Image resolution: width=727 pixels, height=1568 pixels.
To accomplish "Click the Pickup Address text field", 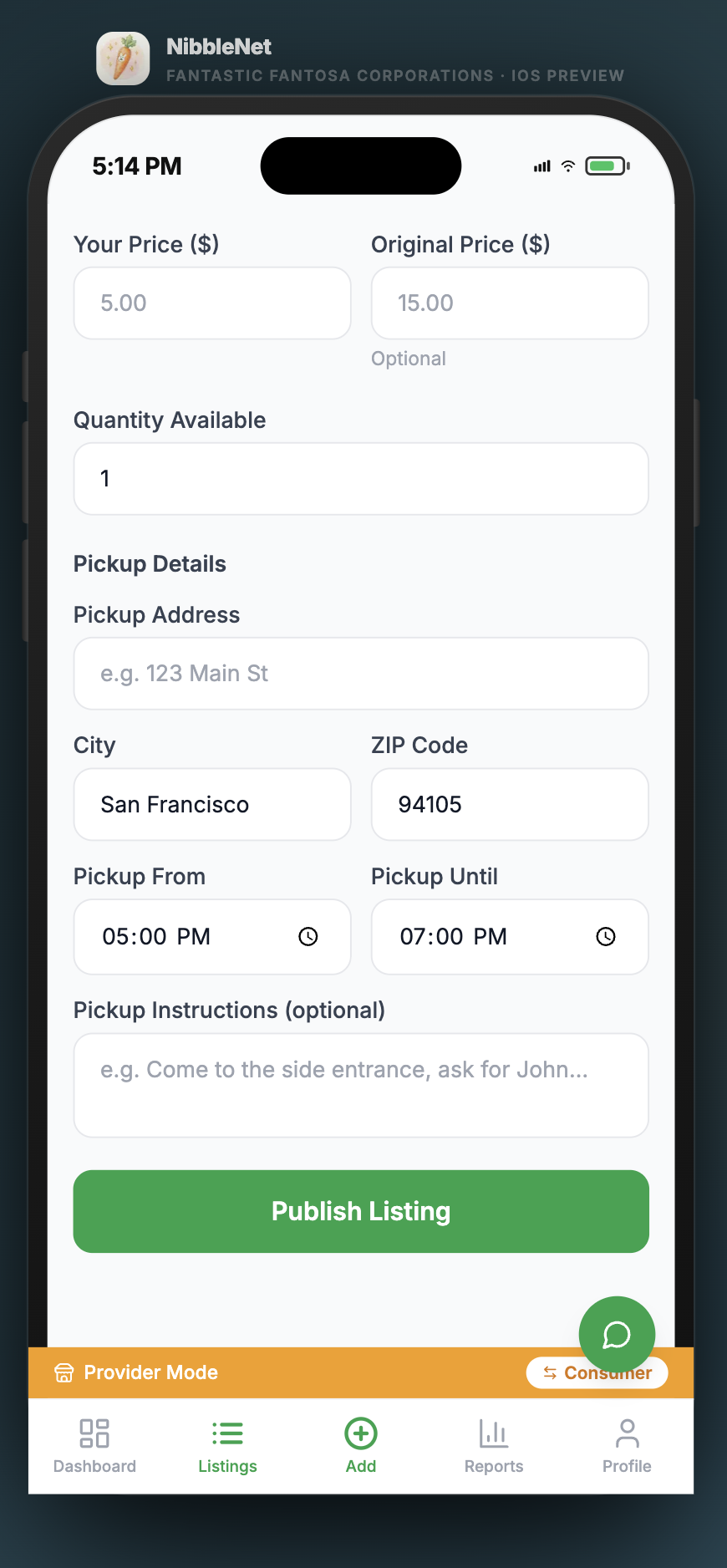I will click(361, 674).
